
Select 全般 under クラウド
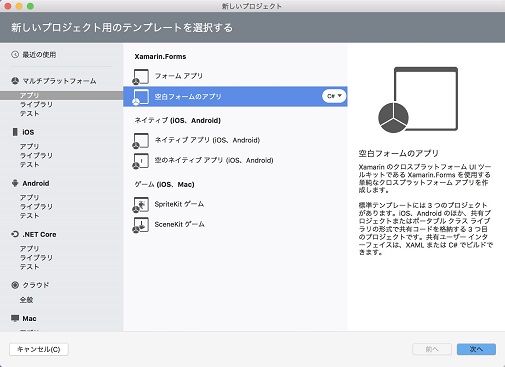[x=26, y=300]
